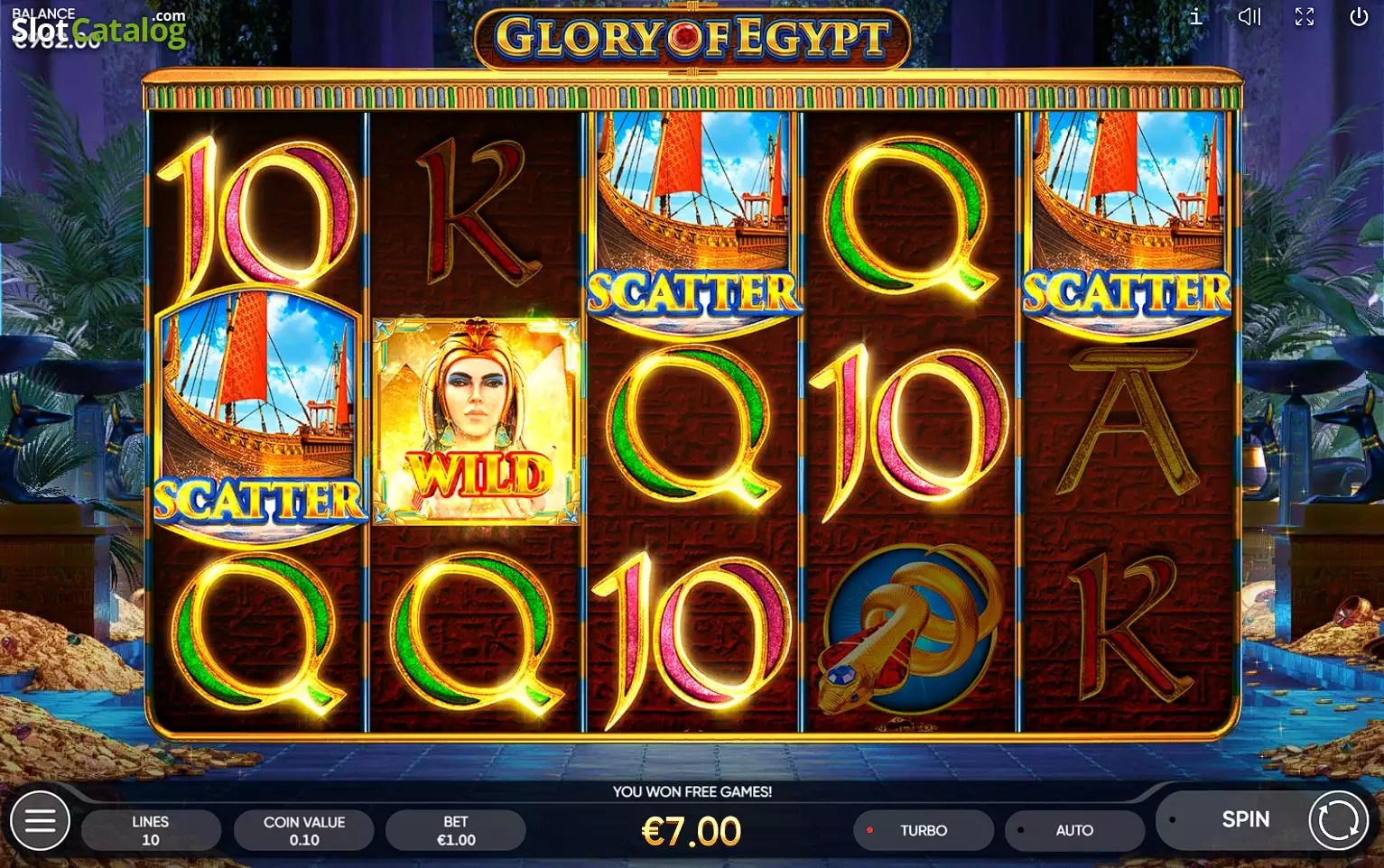Click the power exit icon

(x=1359, y=16)
